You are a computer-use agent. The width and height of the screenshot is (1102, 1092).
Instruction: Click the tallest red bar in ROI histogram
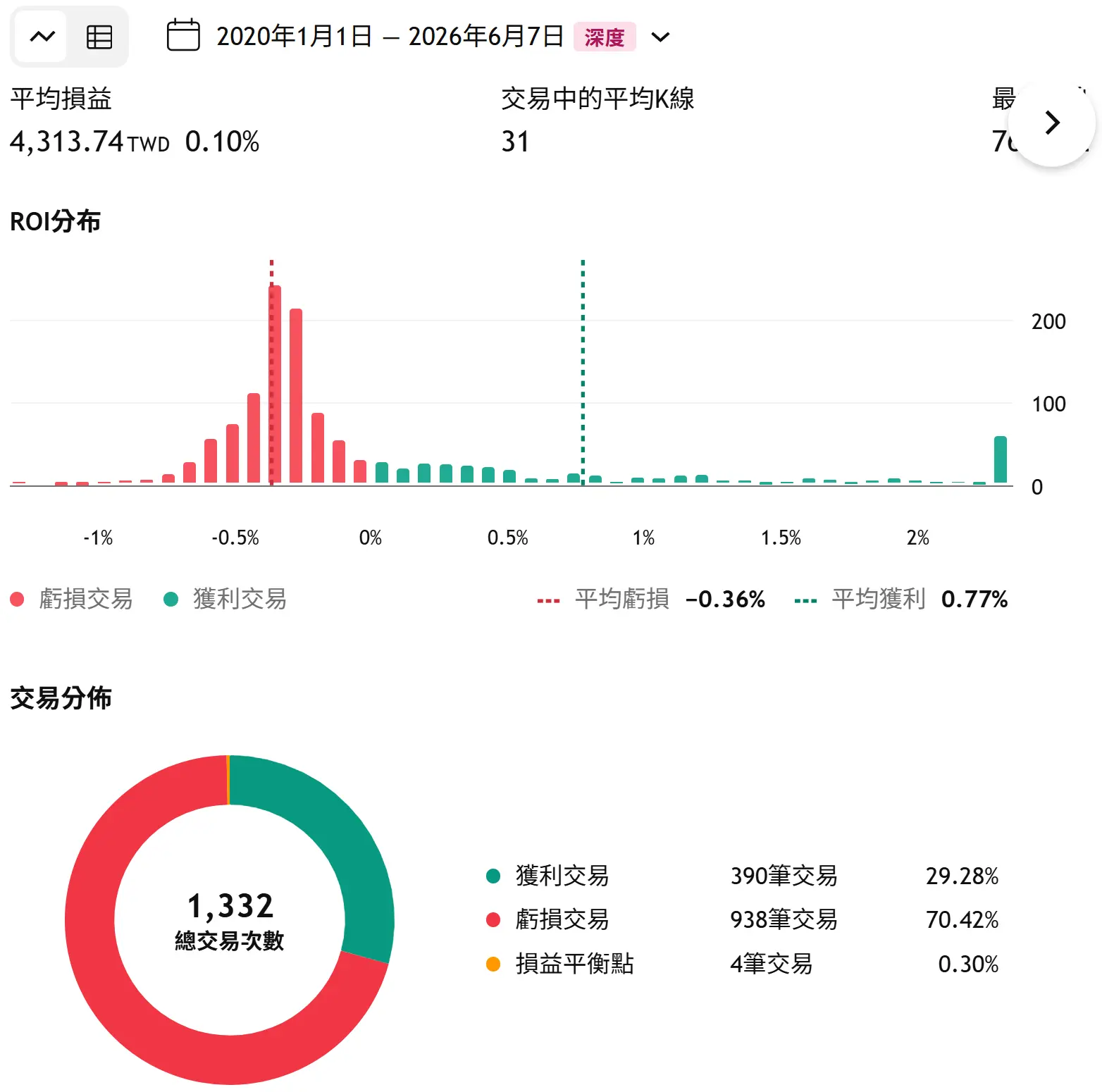[275, 384]
